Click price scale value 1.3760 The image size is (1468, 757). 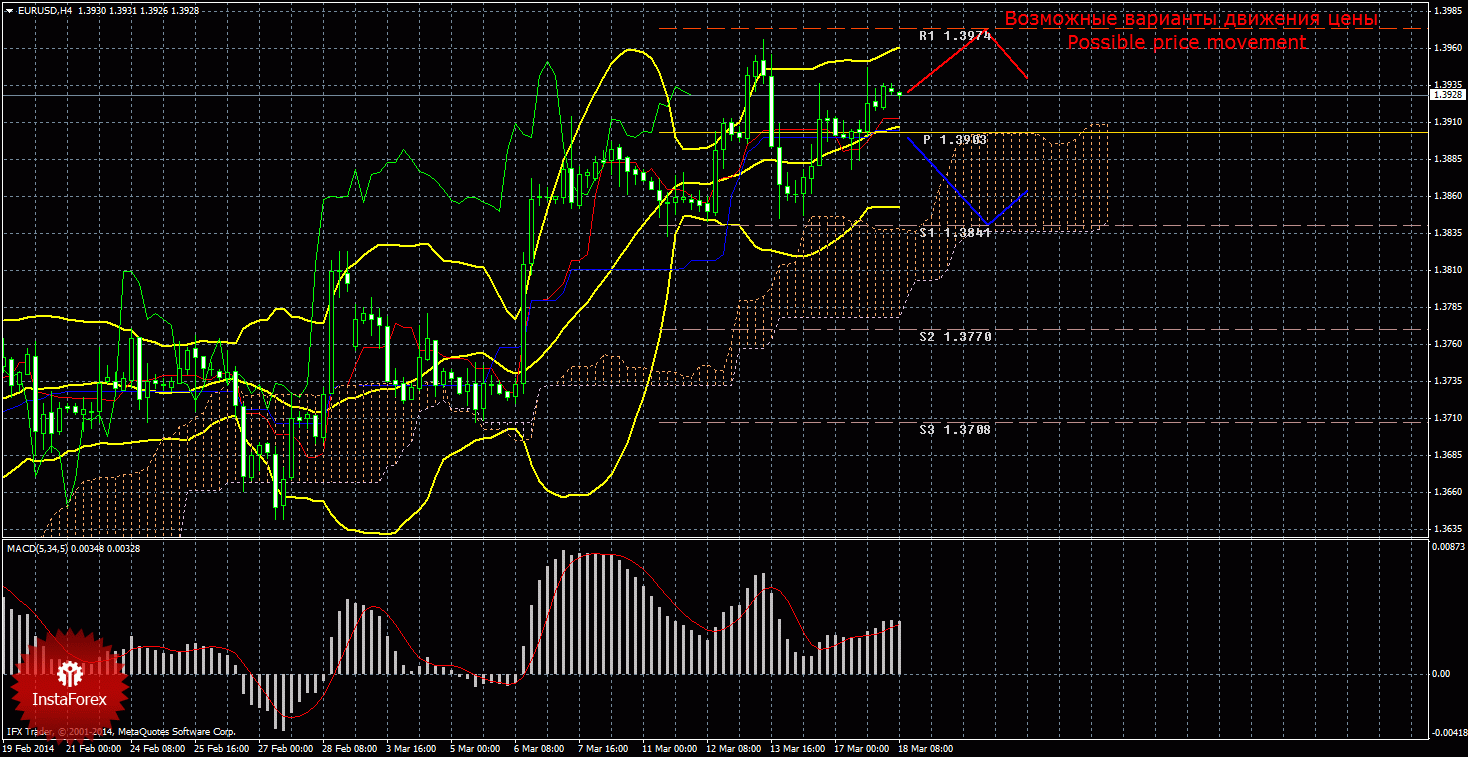click(x=1448, y=344)
